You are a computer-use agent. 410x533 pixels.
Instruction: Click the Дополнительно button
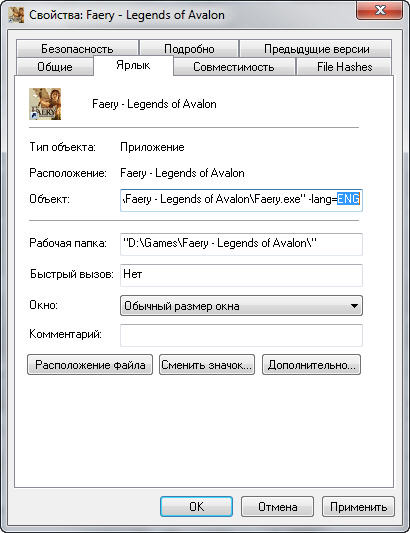[x=311, y=365]
